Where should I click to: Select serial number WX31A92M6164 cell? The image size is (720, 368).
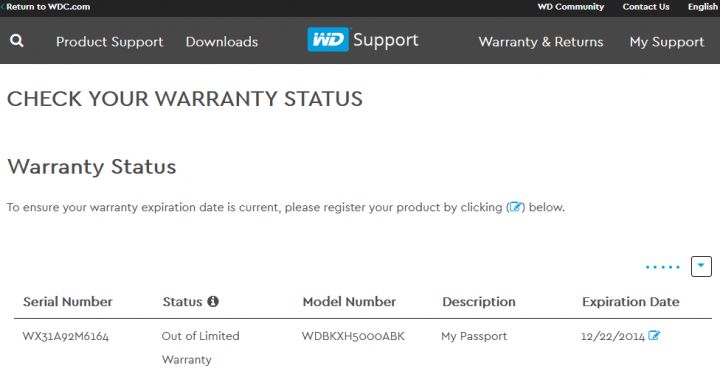pyautogui.click(x=66, y=336)
